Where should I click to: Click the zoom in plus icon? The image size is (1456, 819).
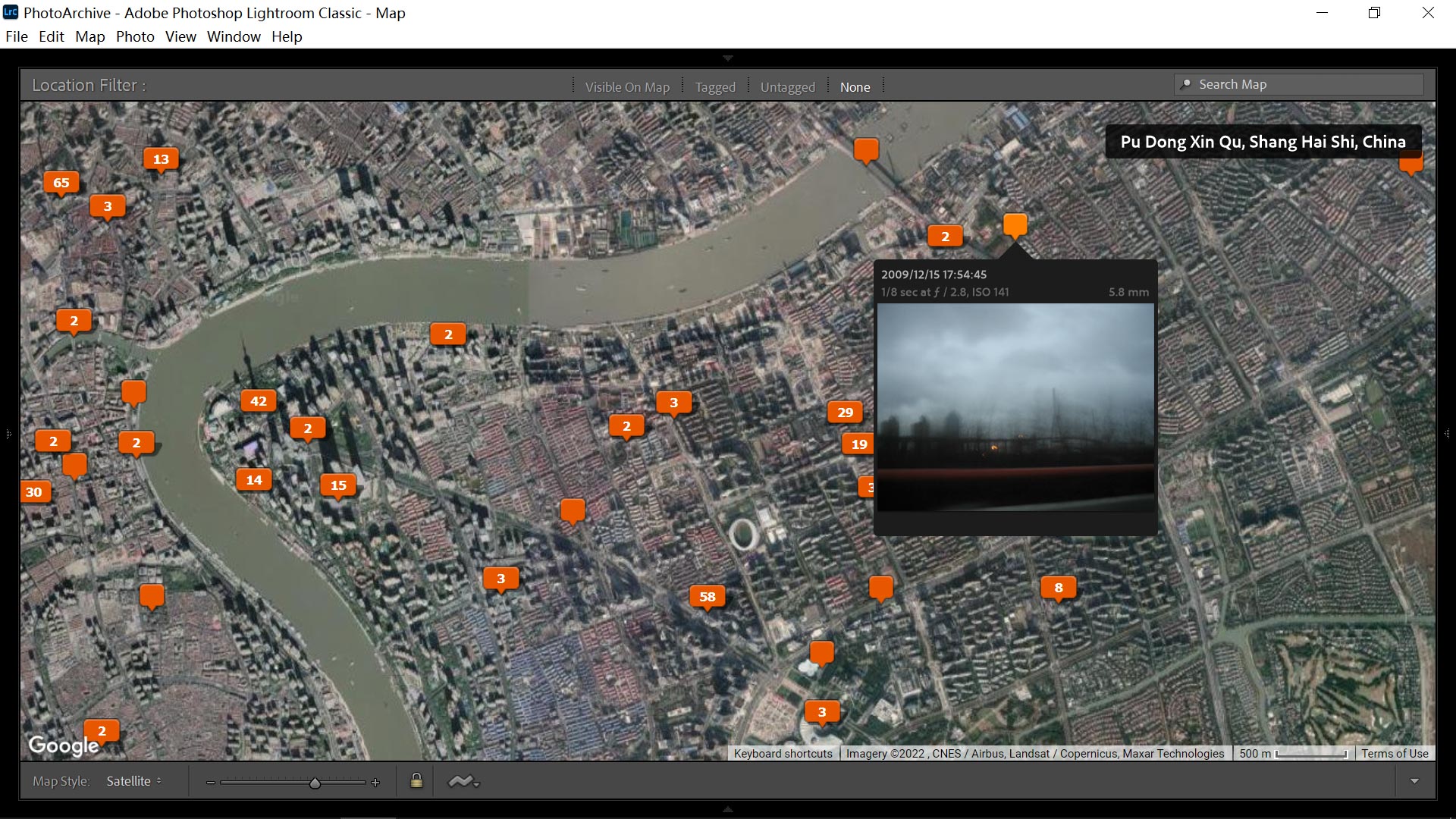[375, 783]
